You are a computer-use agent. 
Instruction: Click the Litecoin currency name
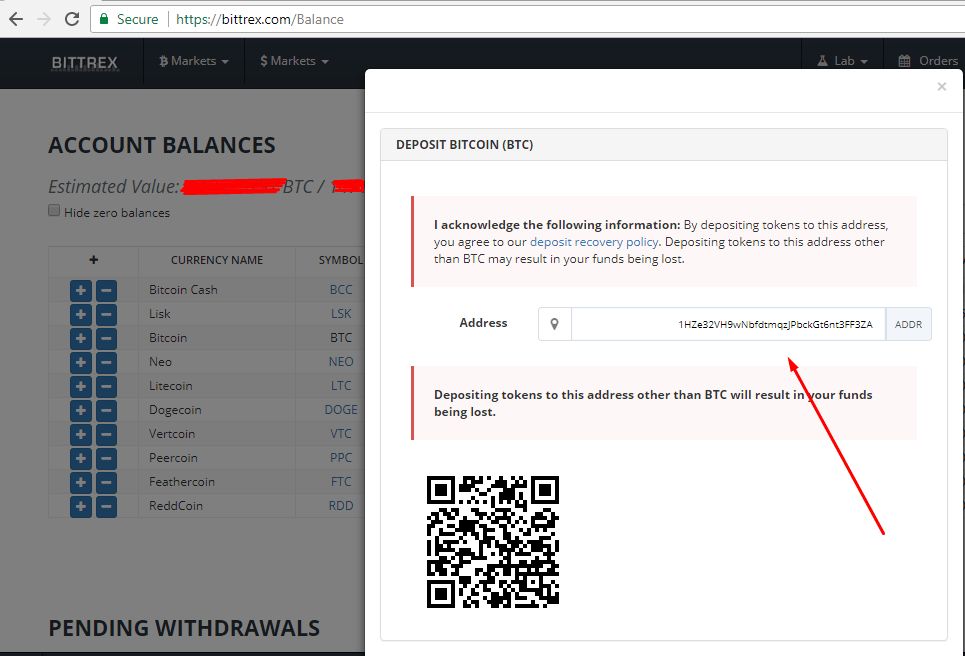[170, 386]
